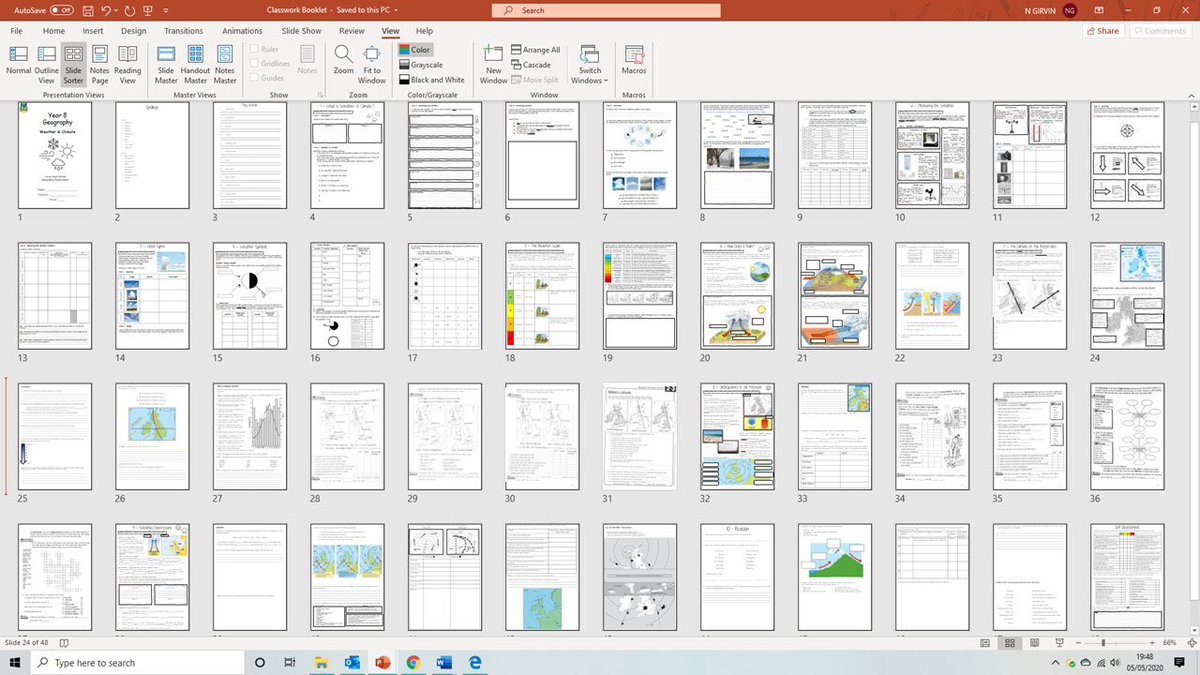Open the Notes Master view
1200x675 pixels.
pyautogui.click(x=225, y=62)
